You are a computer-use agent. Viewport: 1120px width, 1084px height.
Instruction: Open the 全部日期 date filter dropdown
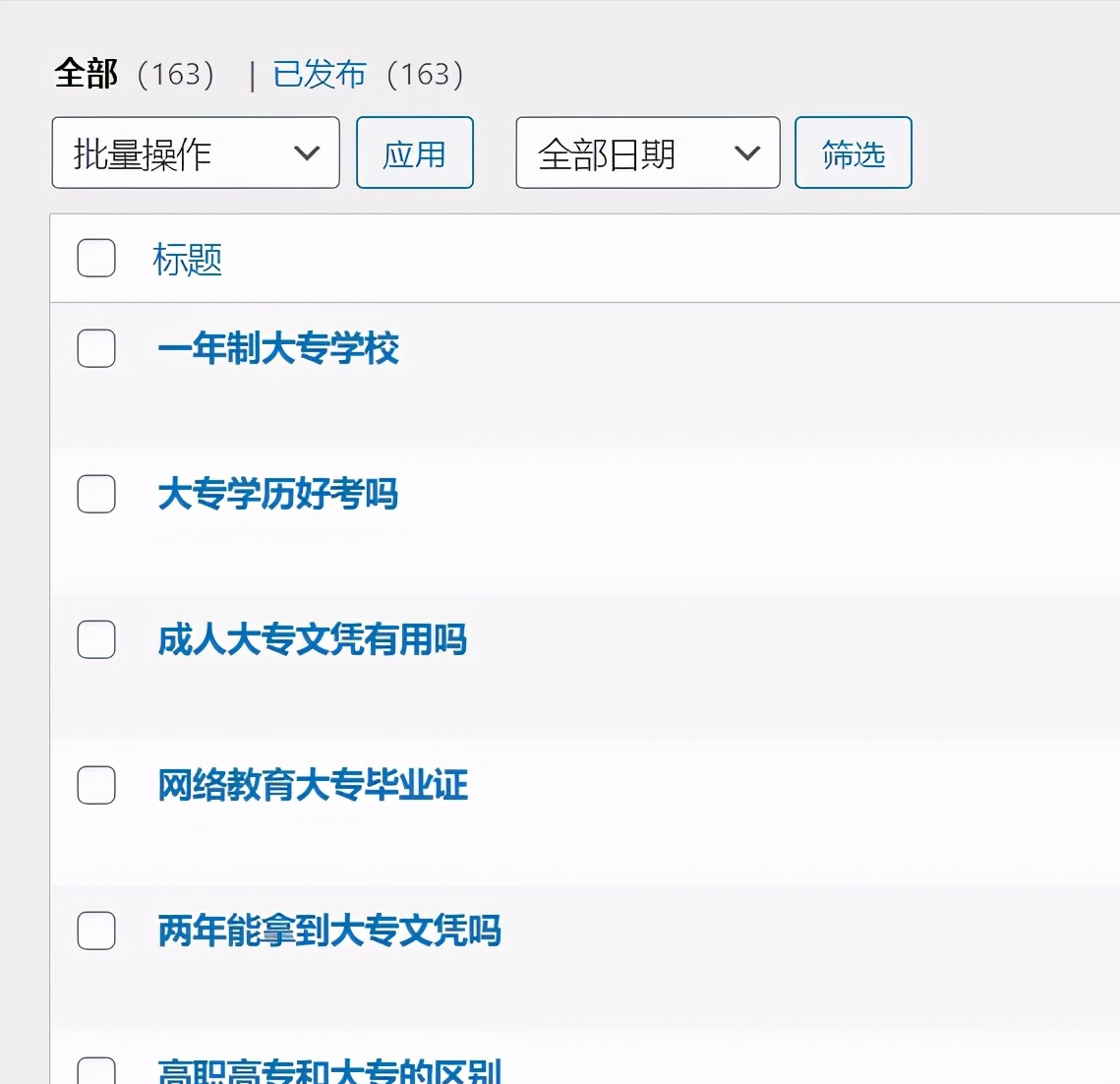coord(648,152)
